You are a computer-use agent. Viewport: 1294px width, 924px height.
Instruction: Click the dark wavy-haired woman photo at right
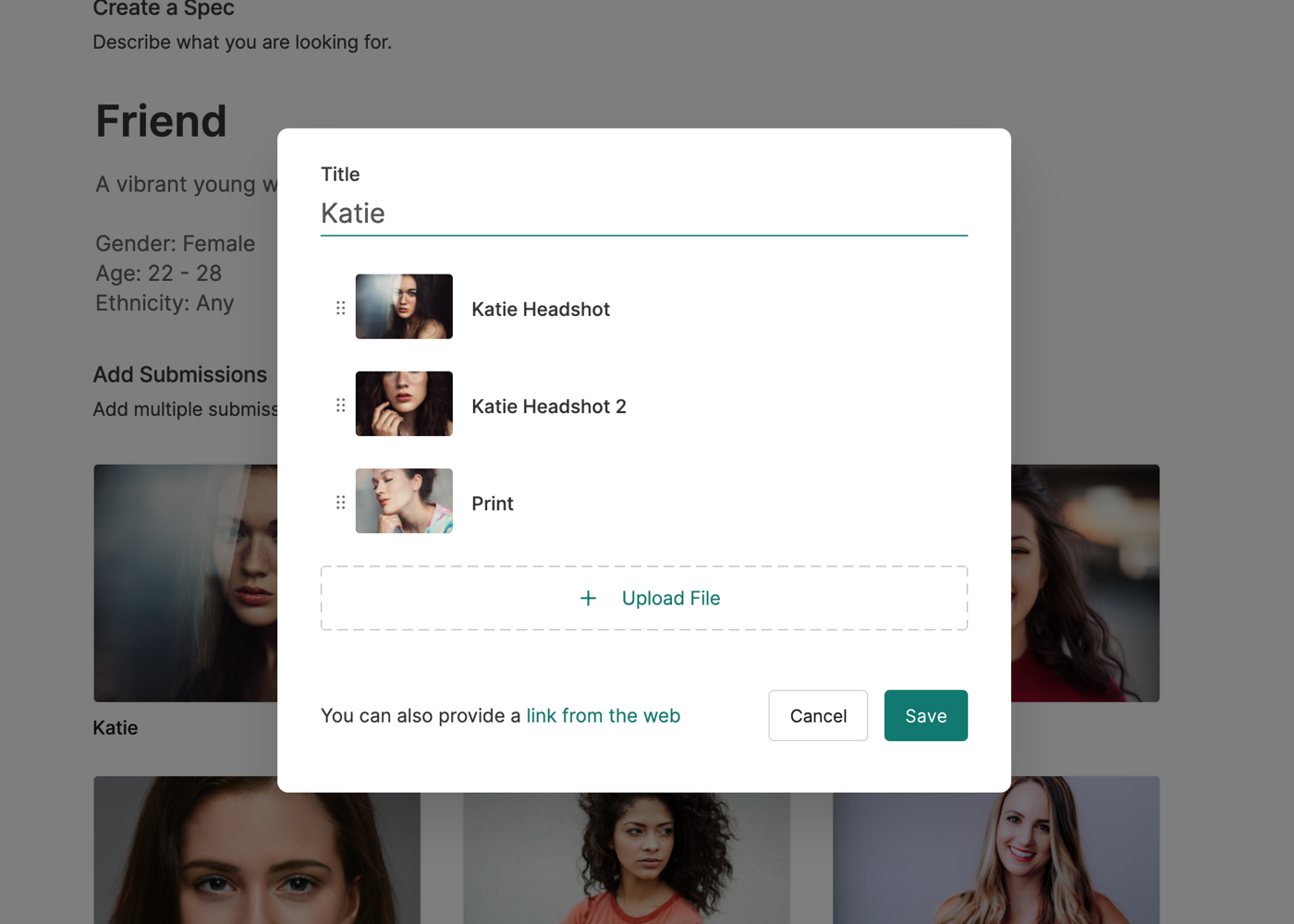1085,582
